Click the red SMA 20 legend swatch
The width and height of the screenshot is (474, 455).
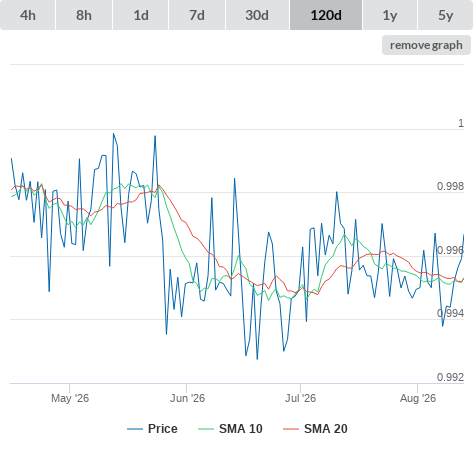pos(291,429)
